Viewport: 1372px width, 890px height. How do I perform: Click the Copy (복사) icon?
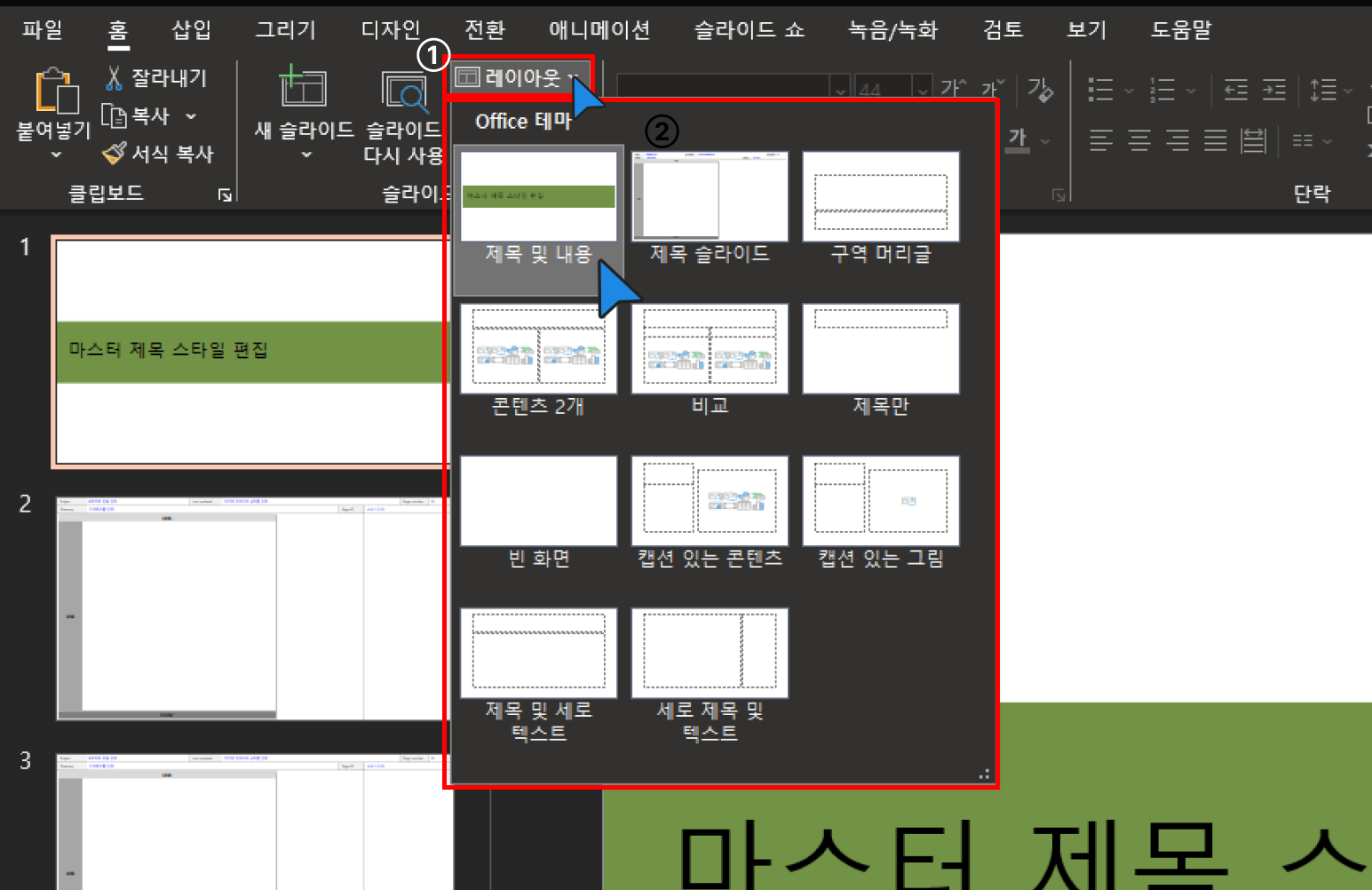(114, 115)
